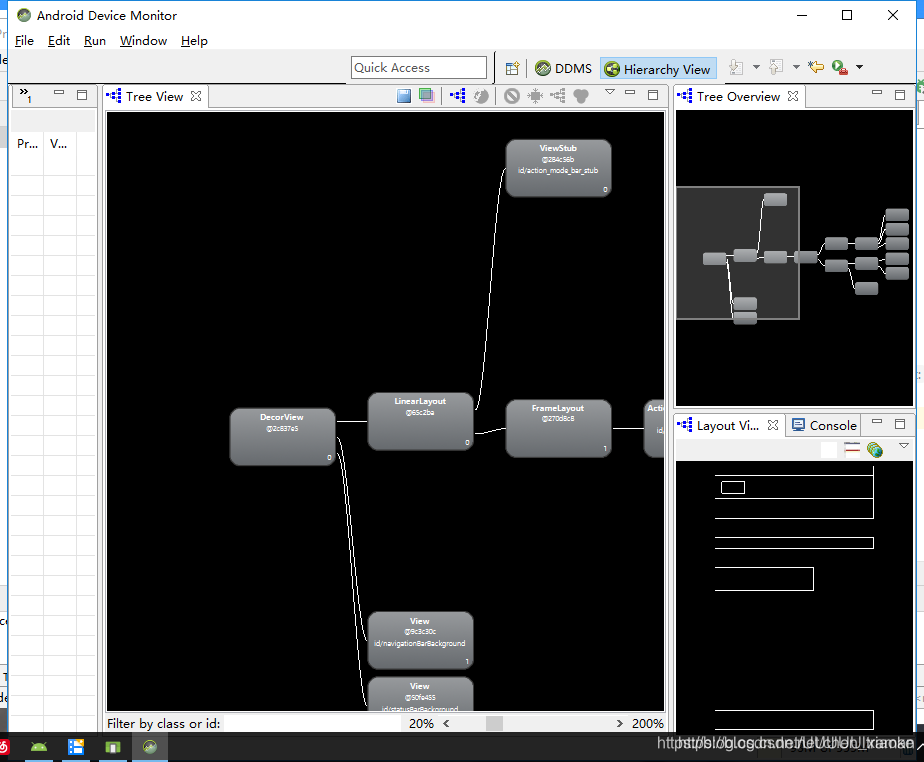Screen dimensions: 924x762
Task: Minimize the Tree View panel
Action: pos(630,93)
